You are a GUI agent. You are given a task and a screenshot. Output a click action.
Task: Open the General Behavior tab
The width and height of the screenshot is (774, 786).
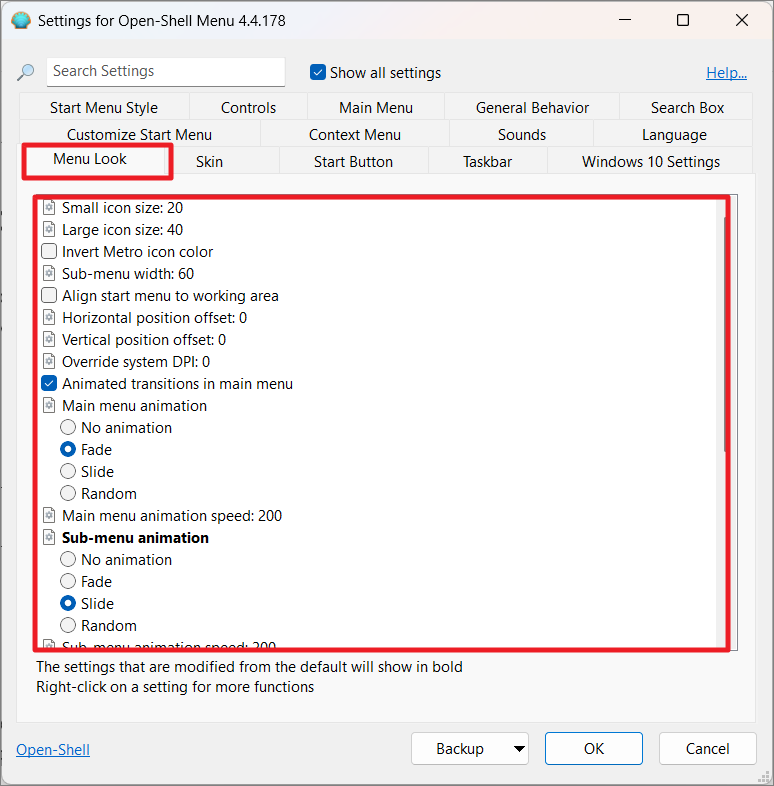pos(532,107)
